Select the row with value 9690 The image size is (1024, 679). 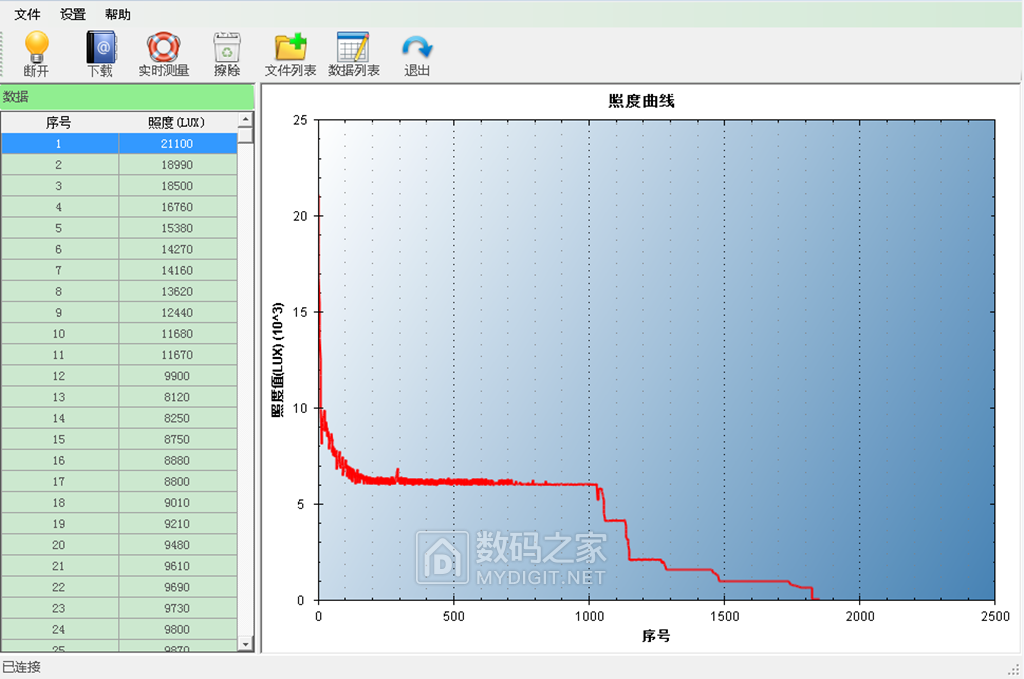click(119, 587)
